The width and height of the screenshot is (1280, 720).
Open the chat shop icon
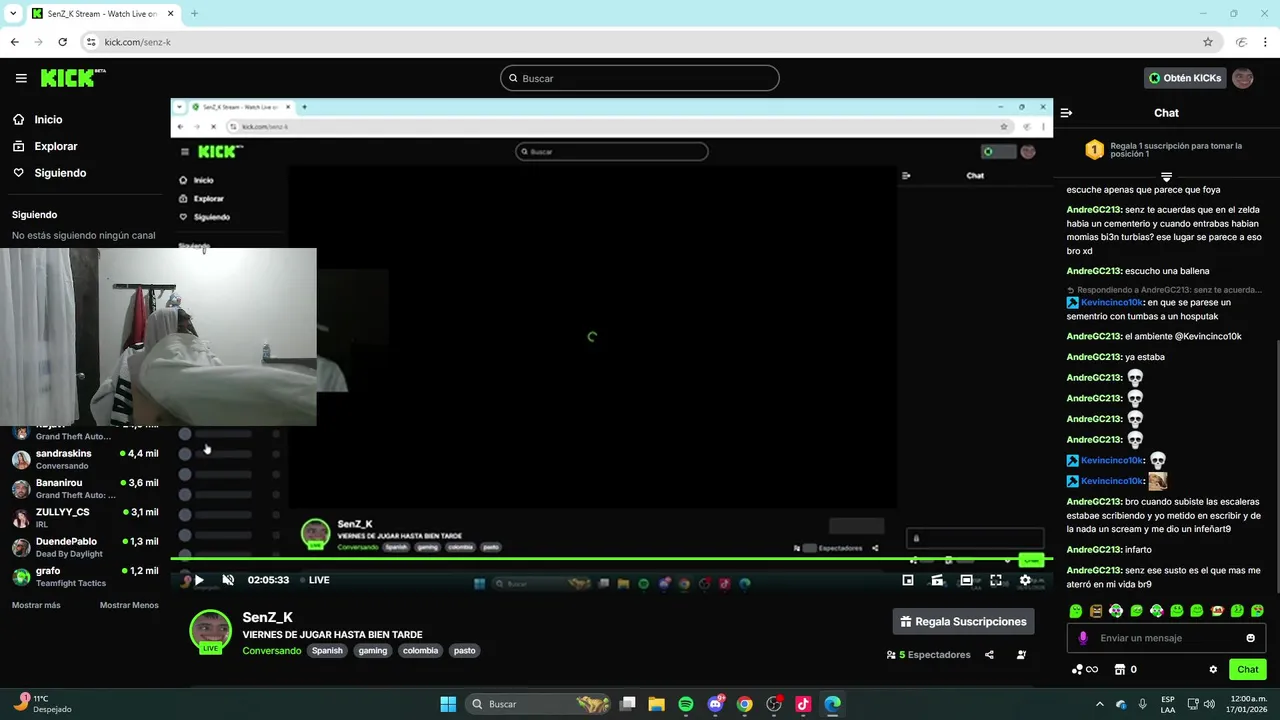1120,669
